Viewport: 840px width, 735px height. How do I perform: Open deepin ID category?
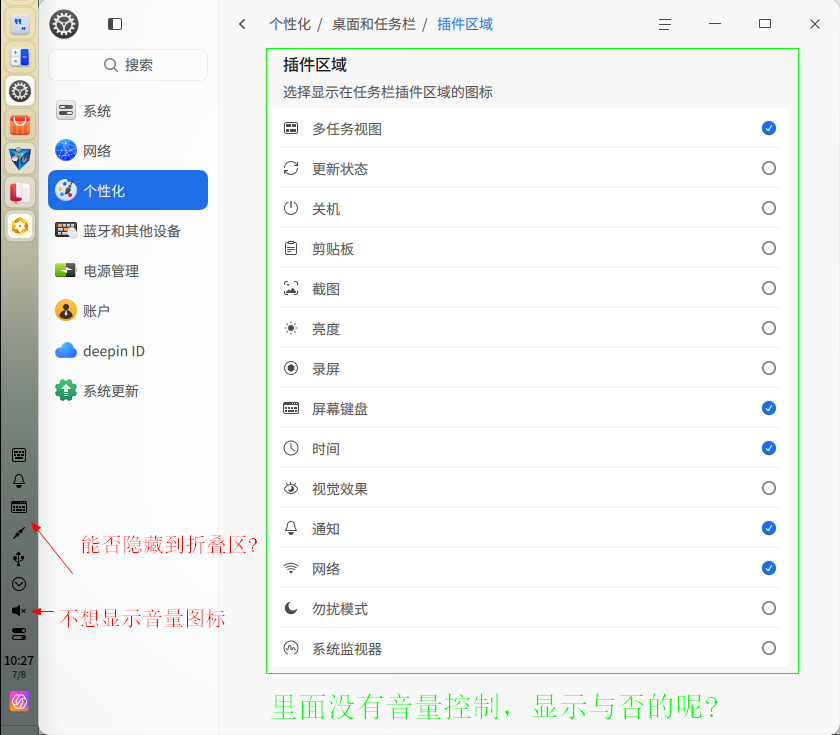click(128, 351)
